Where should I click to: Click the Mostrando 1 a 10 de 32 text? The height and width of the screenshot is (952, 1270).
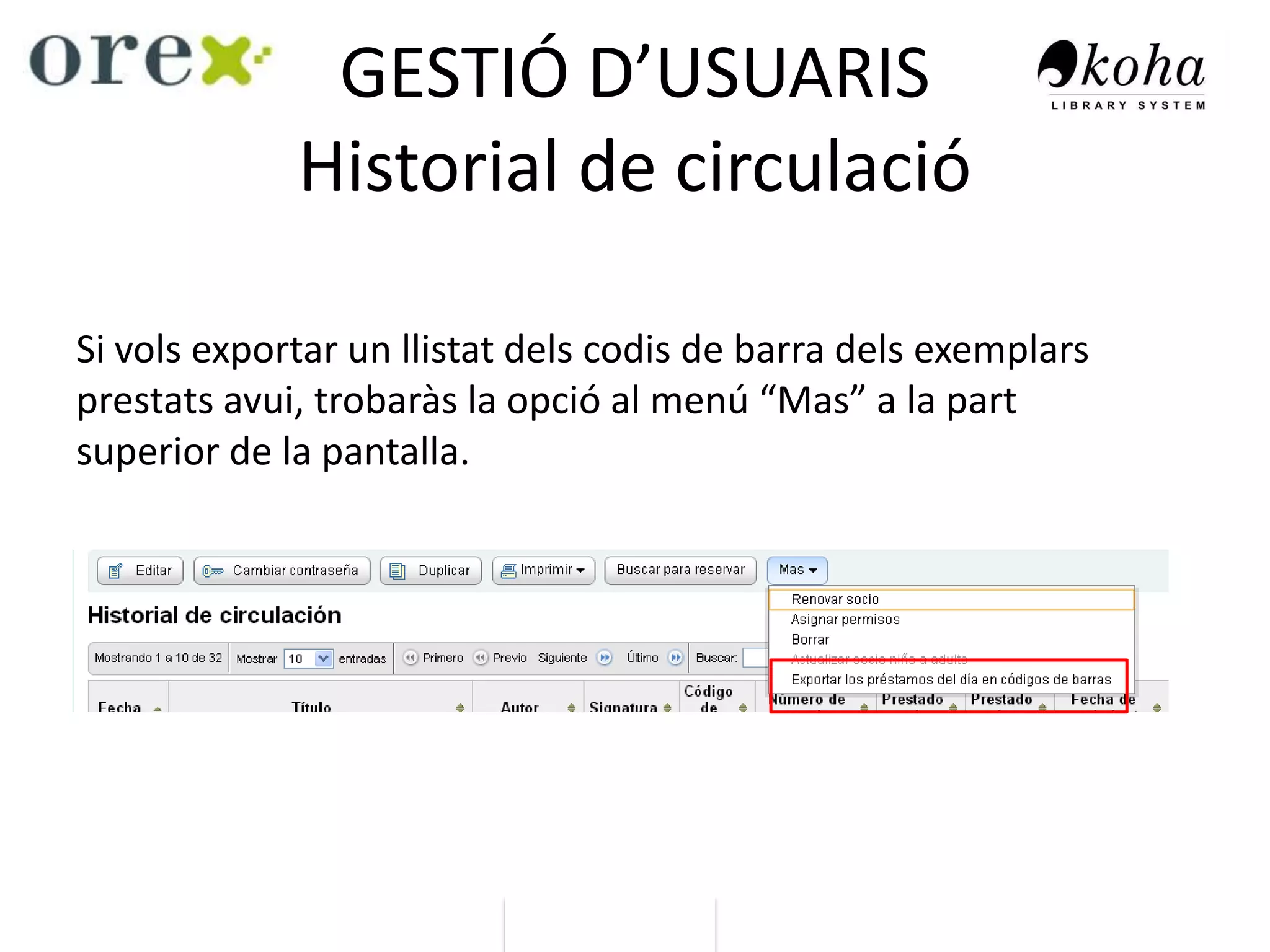pyautogui.click(x=158, y=658)
